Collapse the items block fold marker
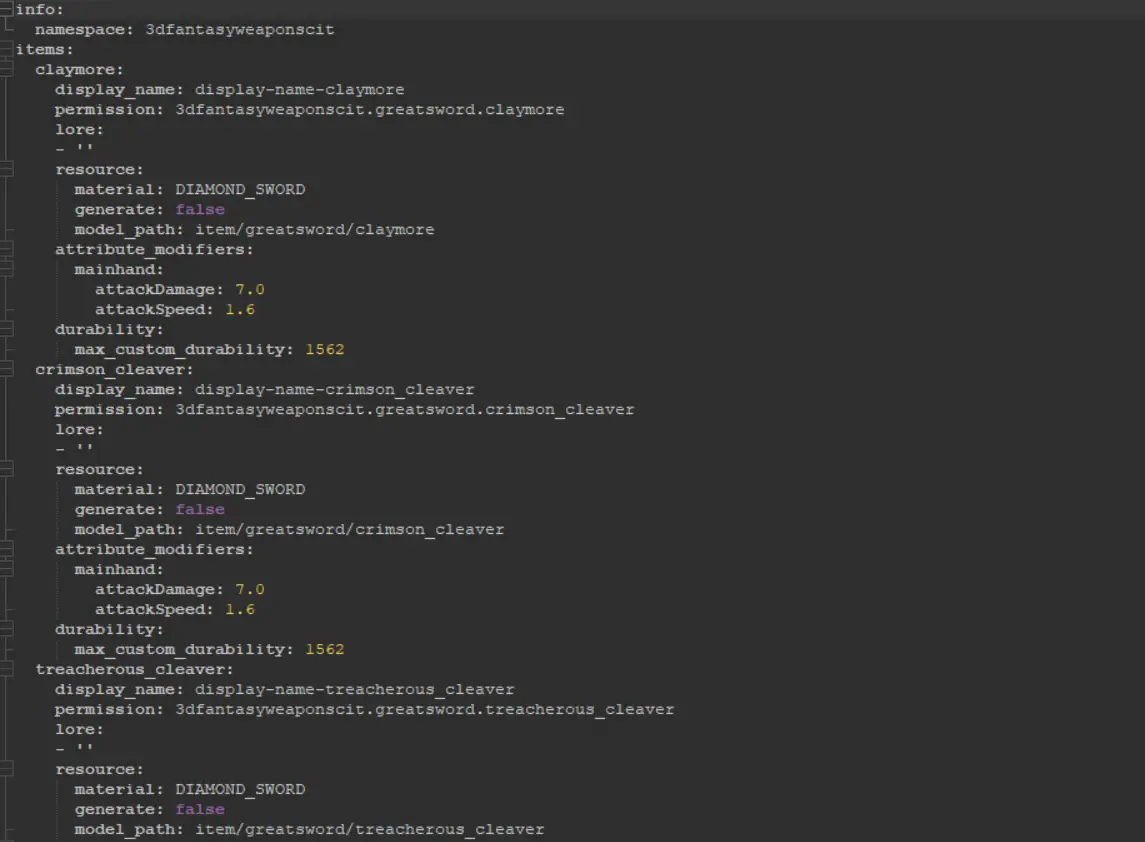The width and height of the screenshot is (1145, 842). click(6, 50)
